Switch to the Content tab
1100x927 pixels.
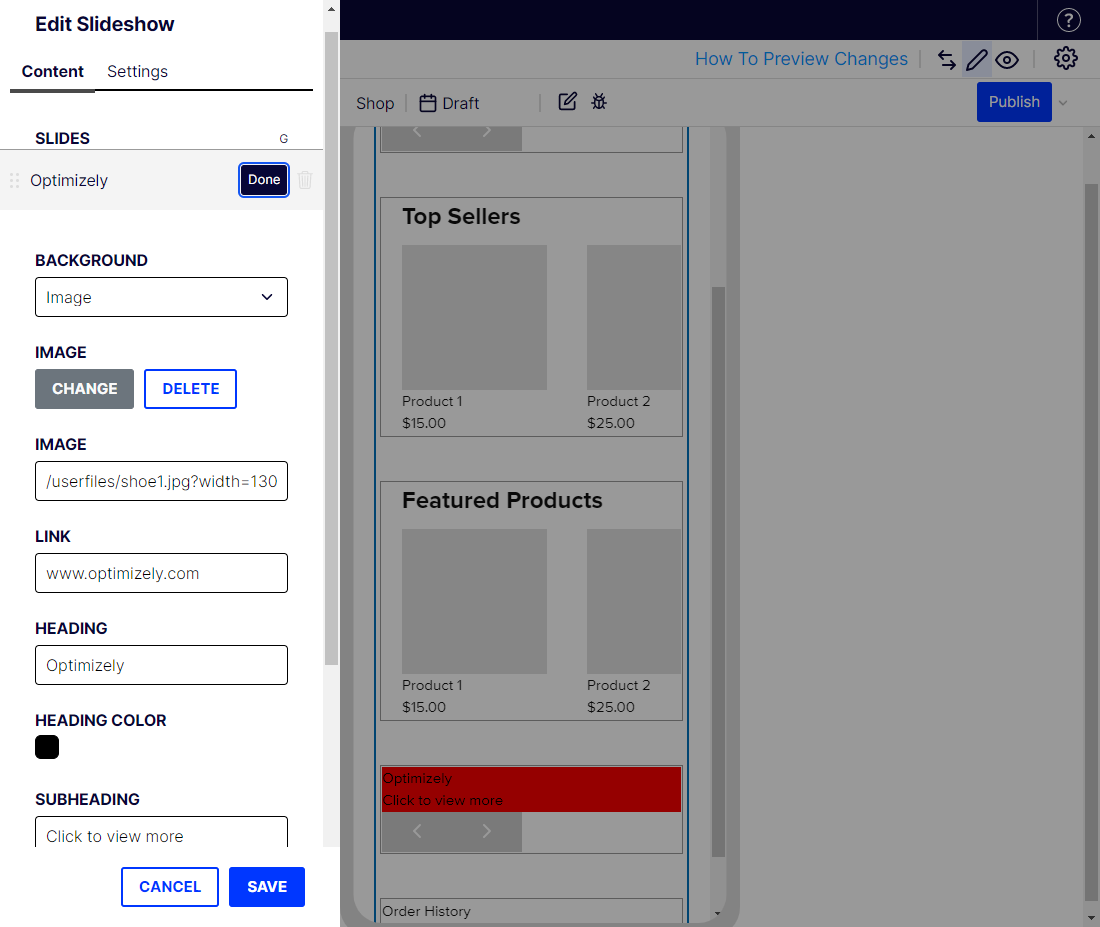coord(53,72)
